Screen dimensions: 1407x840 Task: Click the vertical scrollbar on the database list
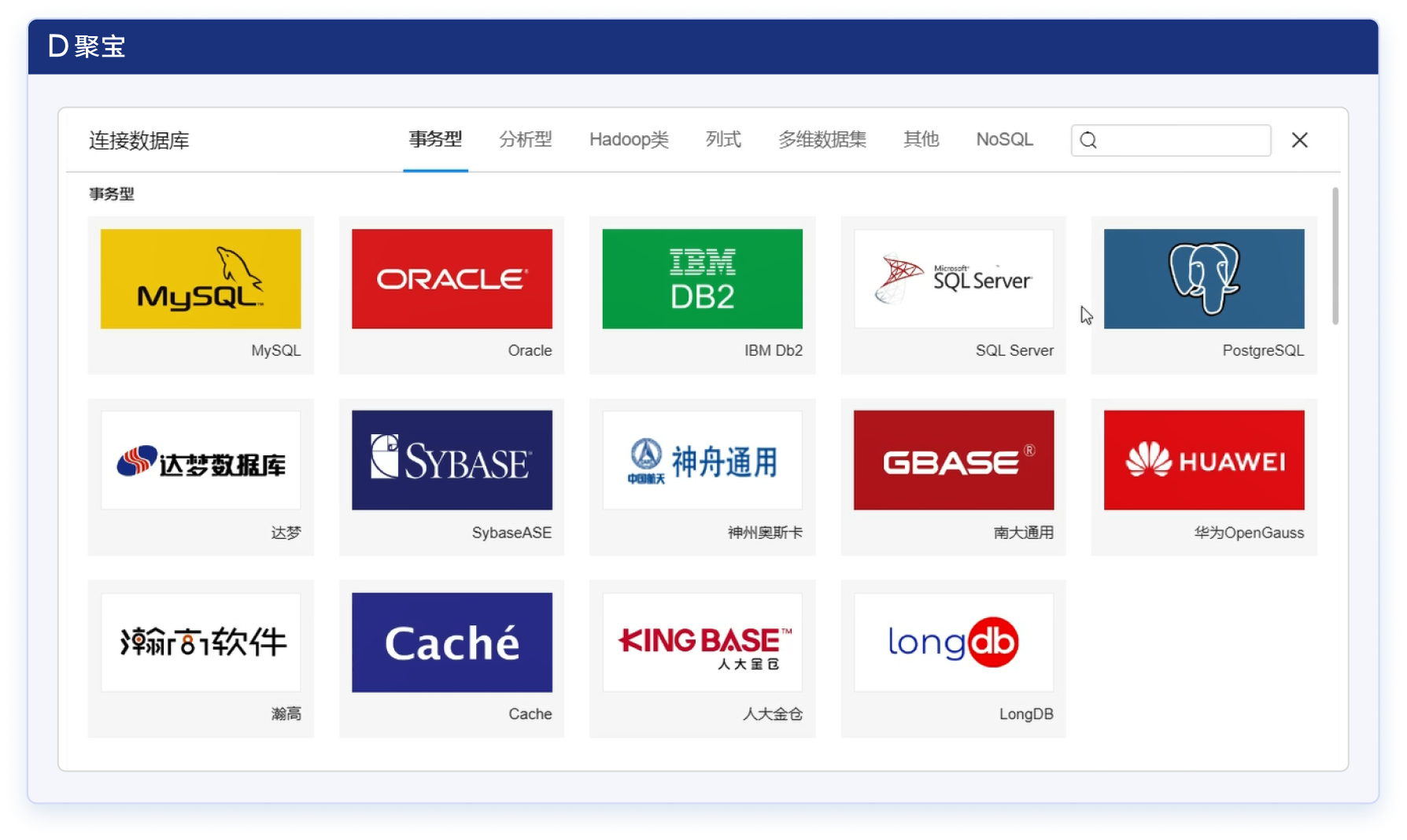pyautogui.click(x=1335, y=256)
